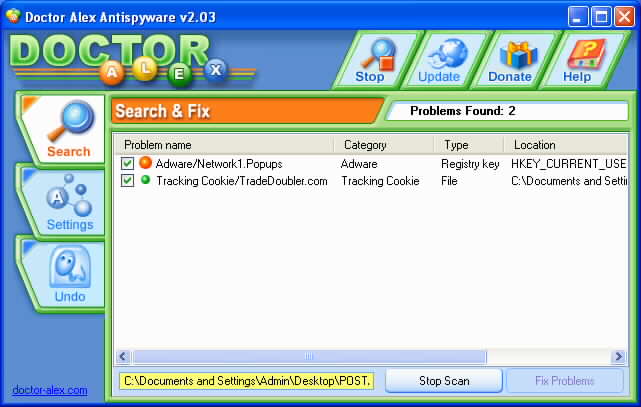This screenshot has width=641, height=407.
Task: Close the Doctor Alex Antispyware window
Action: click(x=625, y=17)
